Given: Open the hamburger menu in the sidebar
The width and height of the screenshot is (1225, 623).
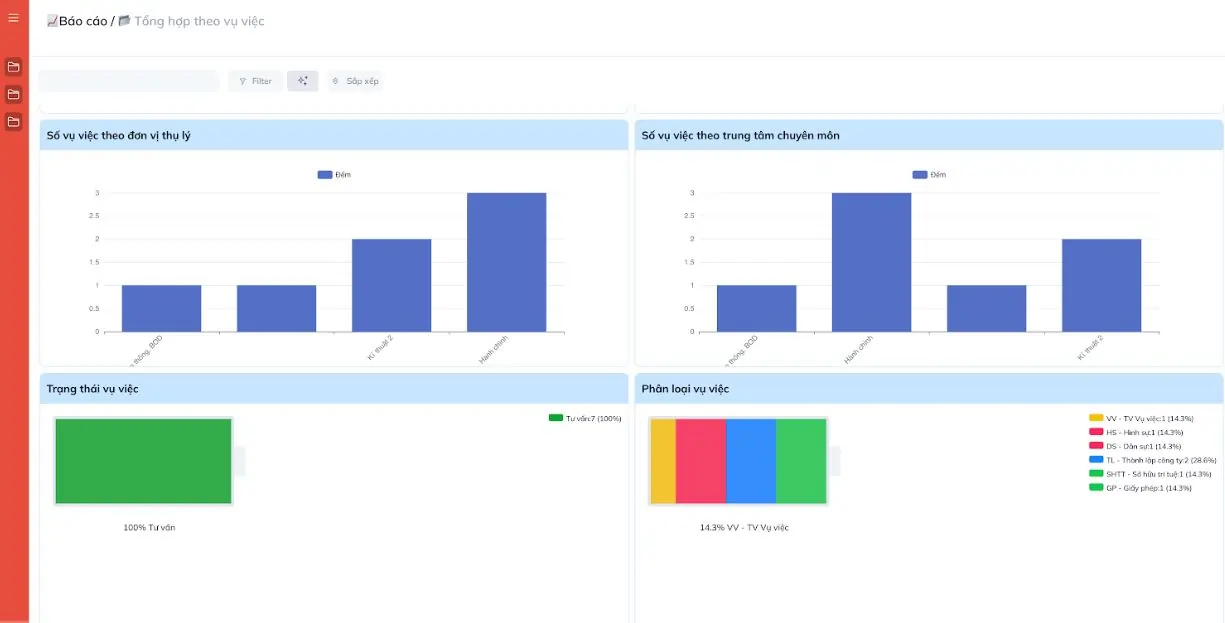Looking at the screenshot, I should coord(13,18).
